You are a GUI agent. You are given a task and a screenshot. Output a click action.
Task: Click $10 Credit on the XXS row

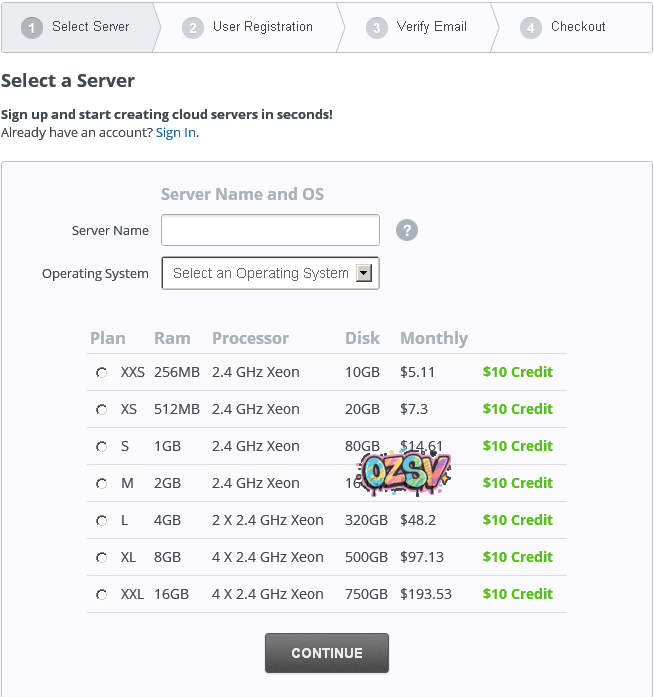click(517, 372)
